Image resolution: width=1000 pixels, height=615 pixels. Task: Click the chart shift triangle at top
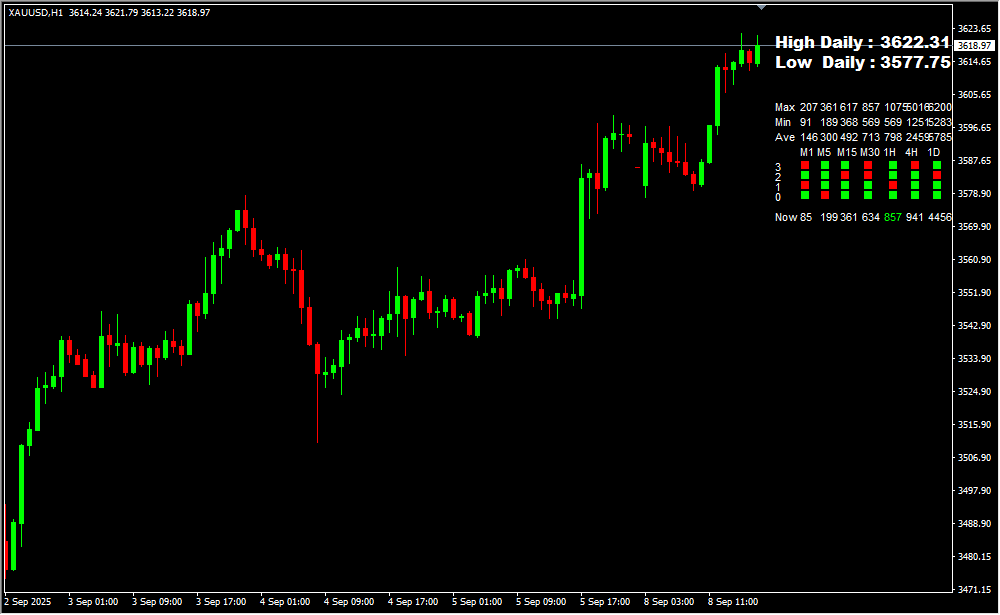pyautogui.click(x=762, y=7)
